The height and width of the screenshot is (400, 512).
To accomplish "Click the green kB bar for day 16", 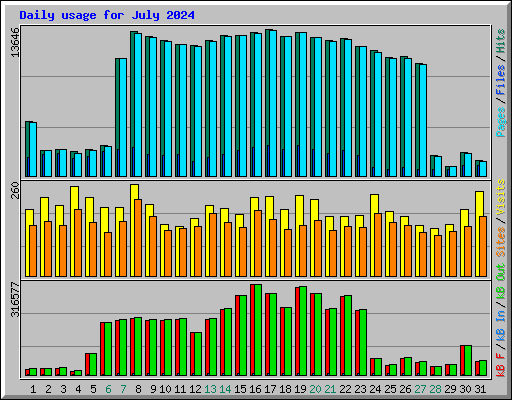I will [x=258, y=330].
